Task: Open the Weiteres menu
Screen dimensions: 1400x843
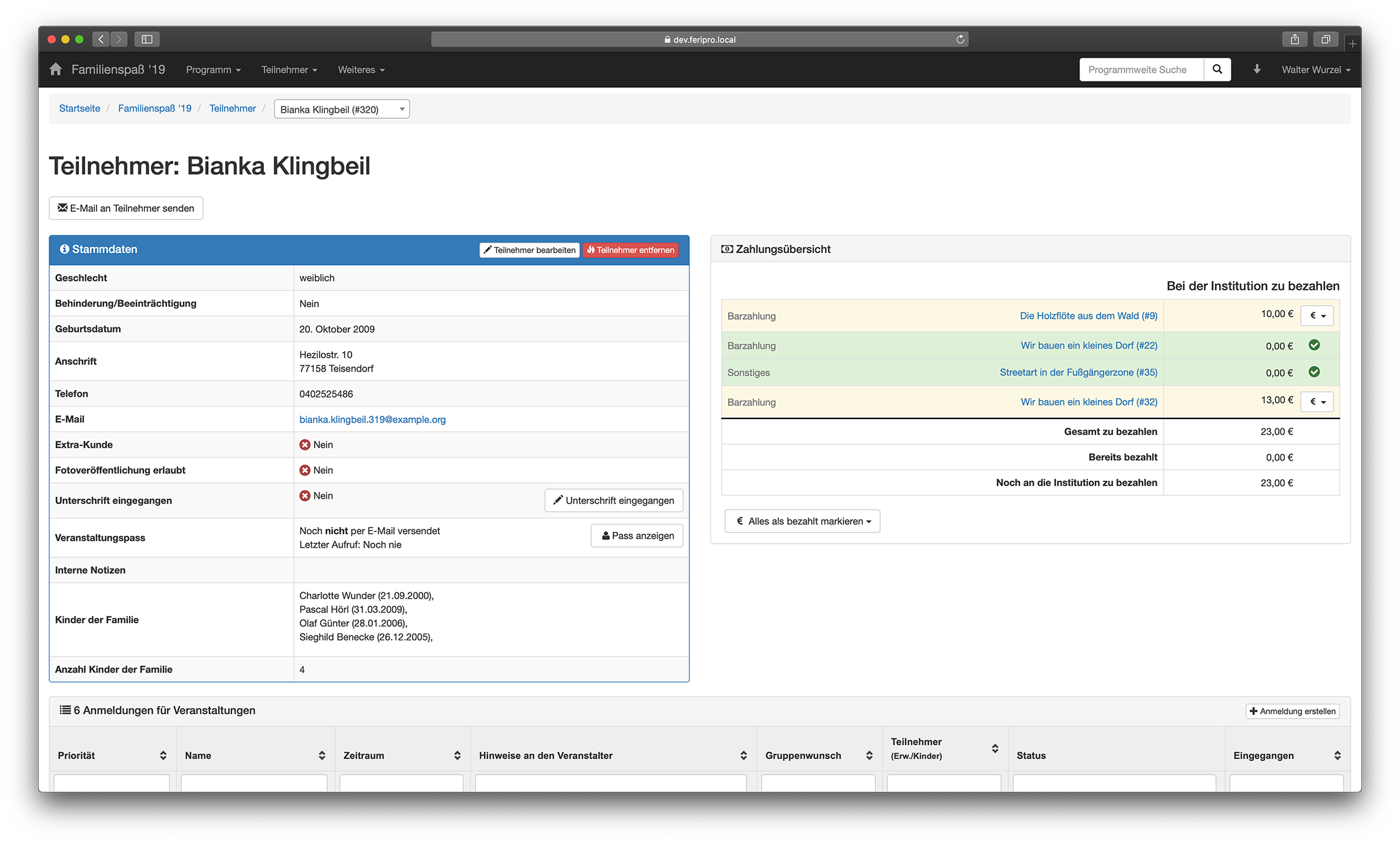Action: coord(361,70)
